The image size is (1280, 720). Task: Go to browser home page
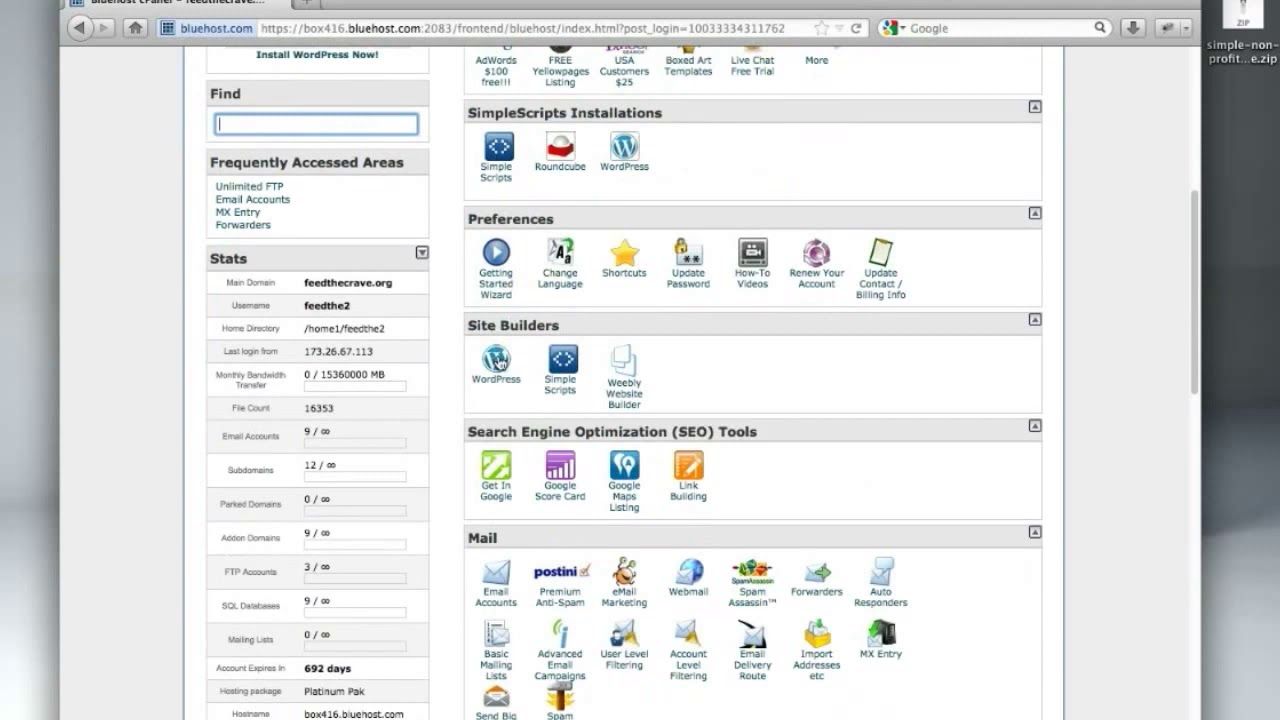click(135, 28)
